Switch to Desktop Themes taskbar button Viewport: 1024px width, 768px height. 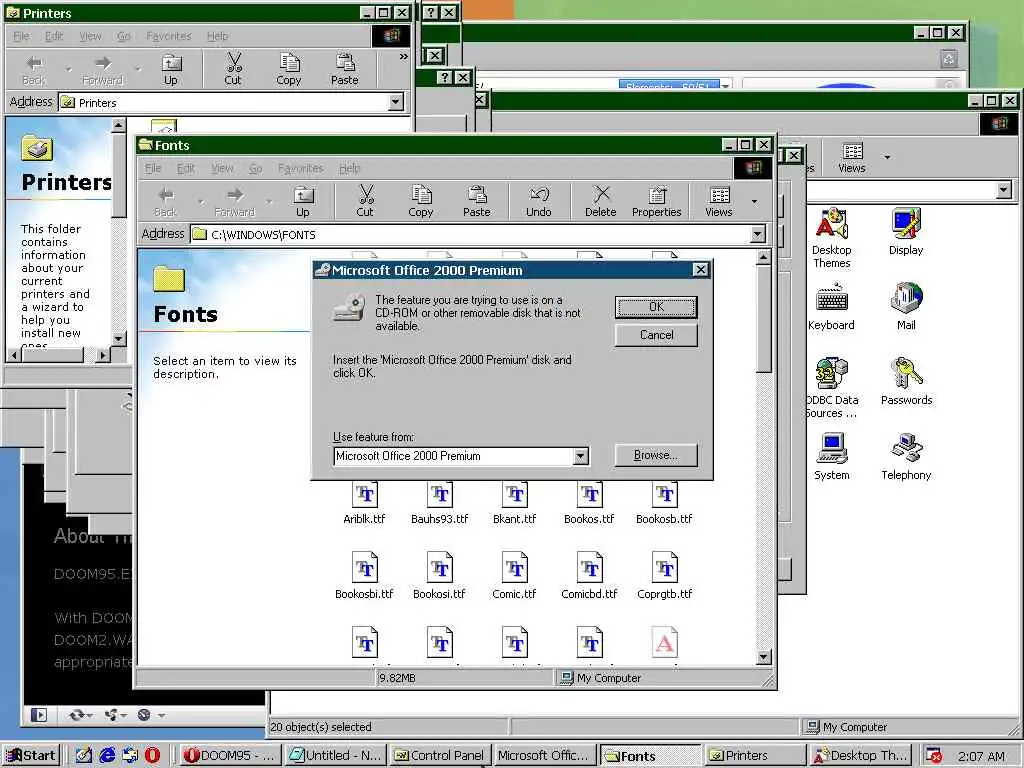861,756
